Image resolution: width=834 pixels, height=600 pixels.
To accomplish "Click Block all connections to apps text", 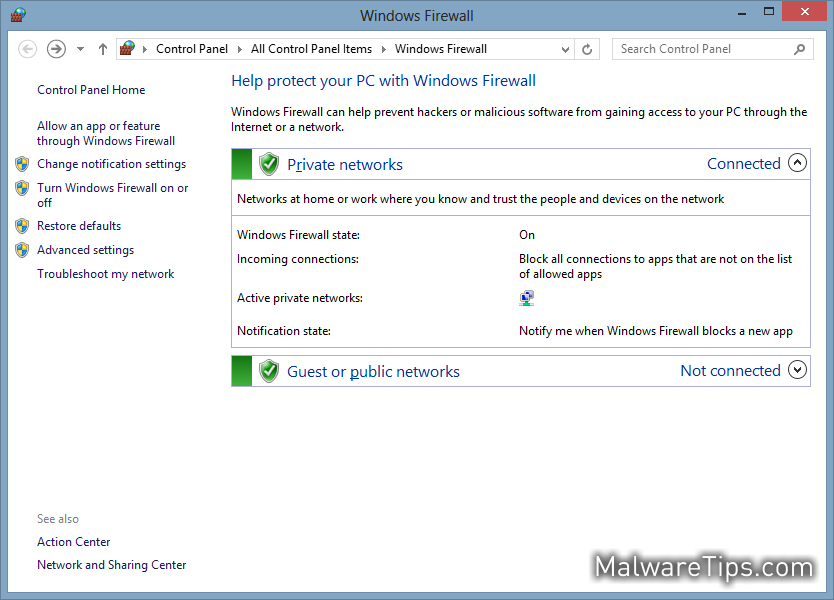I will pyautogui.click(x=655, y=266).
